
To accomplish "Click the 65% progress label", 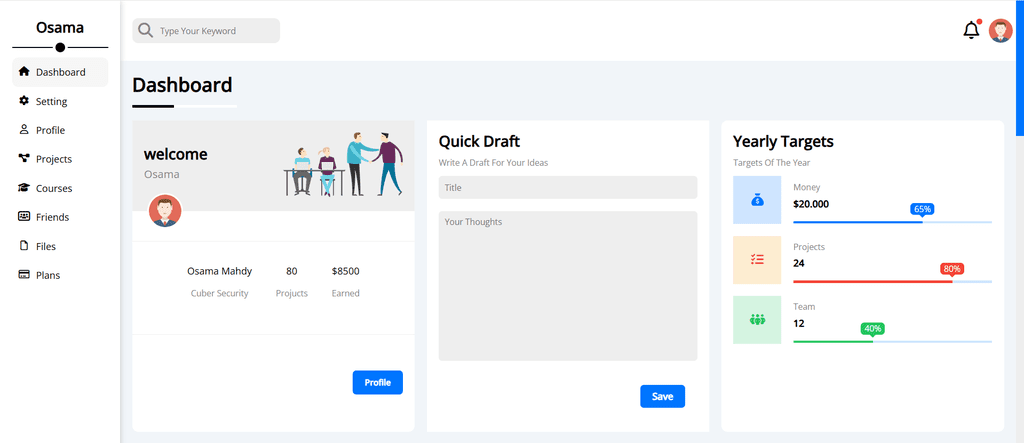I will tap(922, 209).
